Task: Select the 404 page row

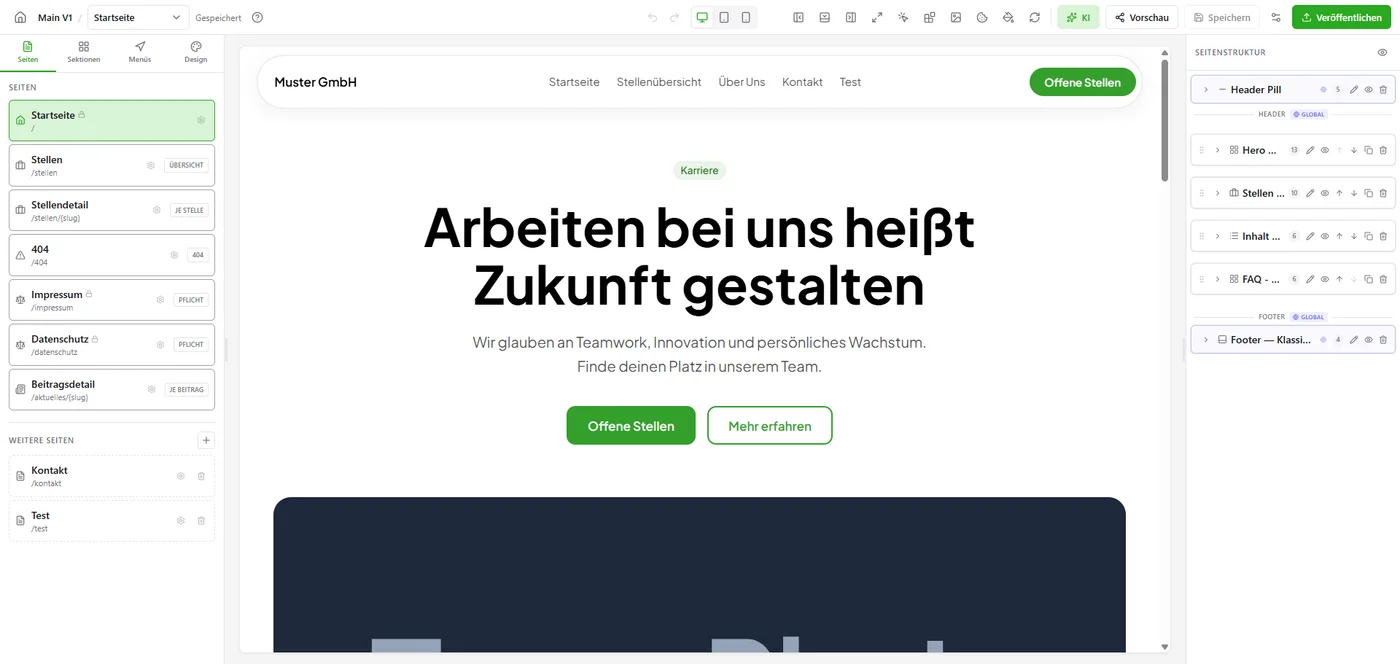Action: 112,255
